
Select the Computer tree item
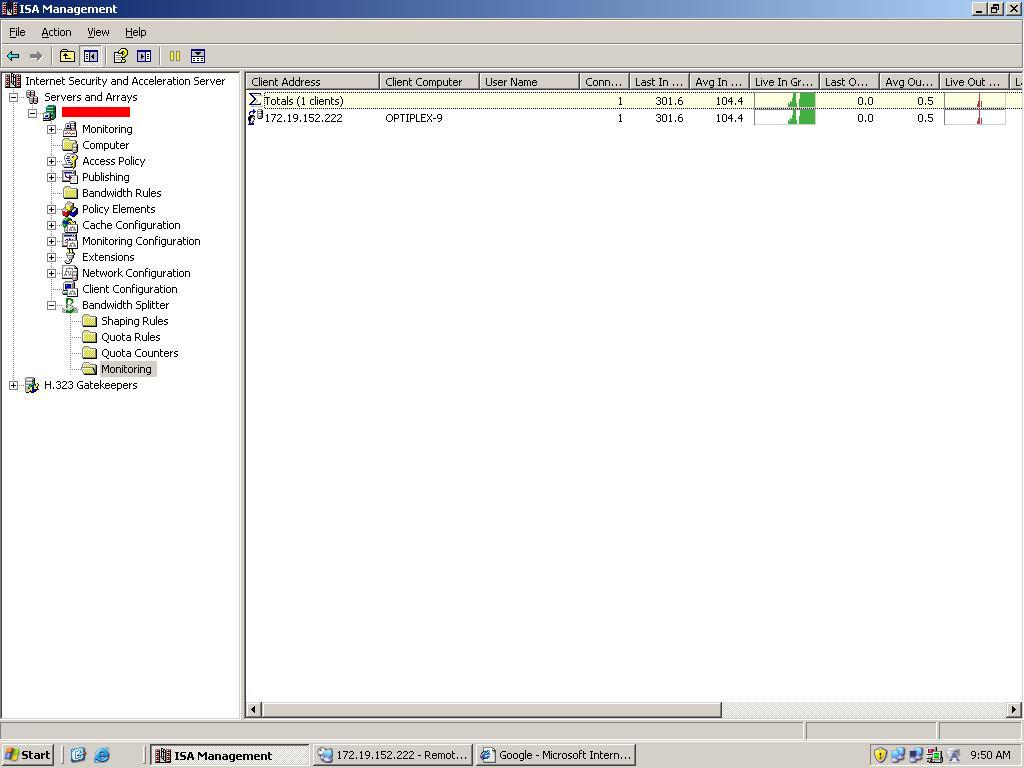point(105,145)
